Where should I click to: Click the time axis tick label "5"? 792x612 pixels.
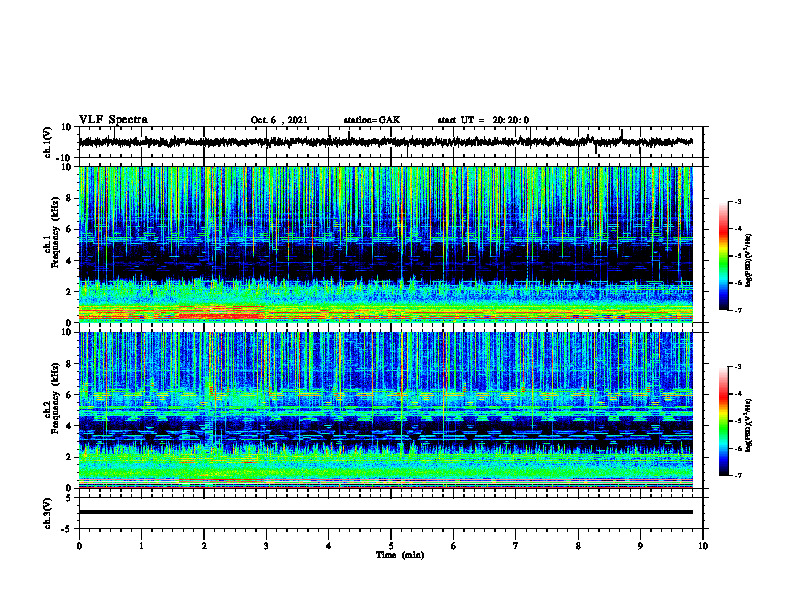pyautogui.click(x=391, y=546)
